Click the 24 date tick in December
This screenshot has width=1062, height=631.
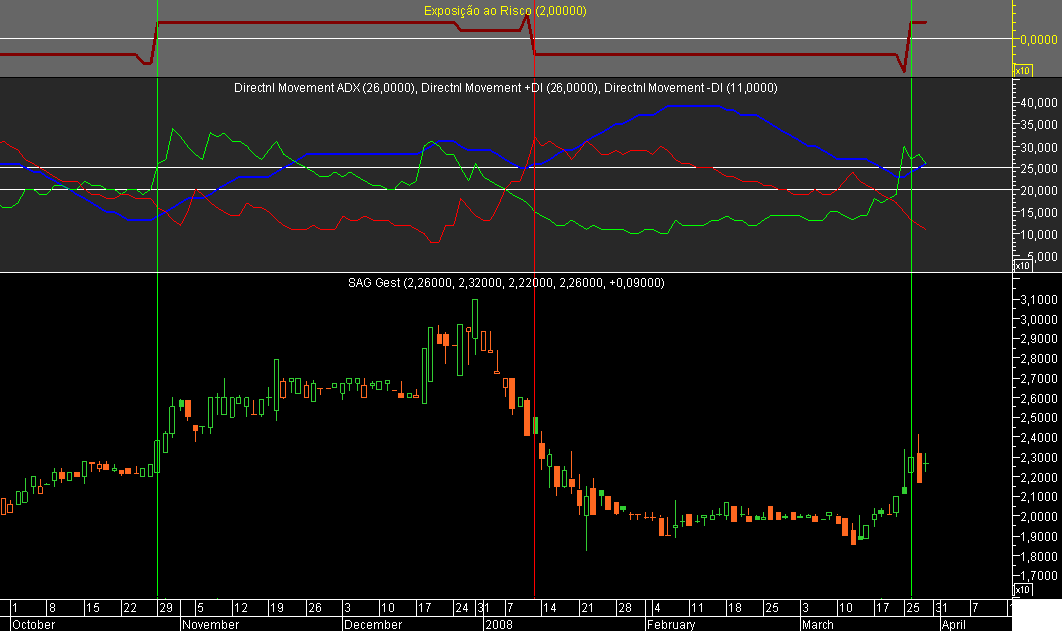462,608
